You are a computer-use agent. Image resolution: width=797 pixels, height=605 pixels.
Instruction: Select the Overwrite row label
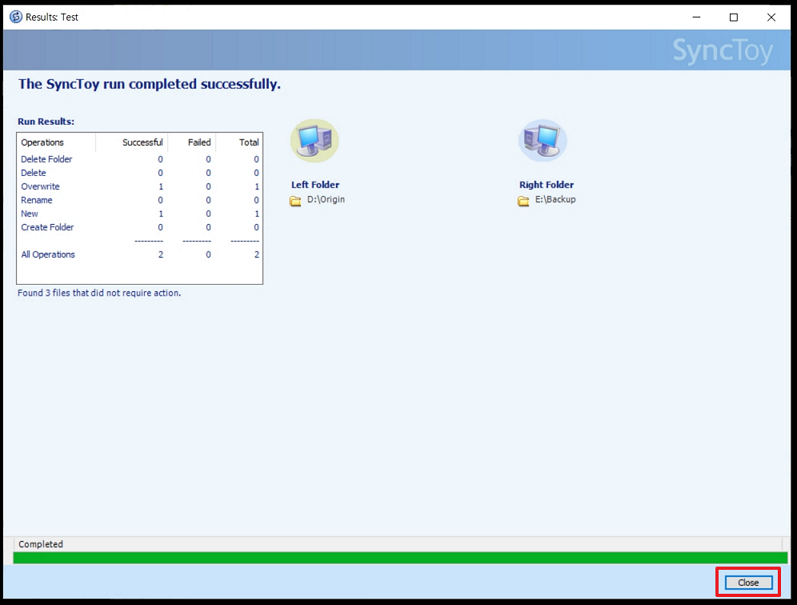click(x=40, y=187)
